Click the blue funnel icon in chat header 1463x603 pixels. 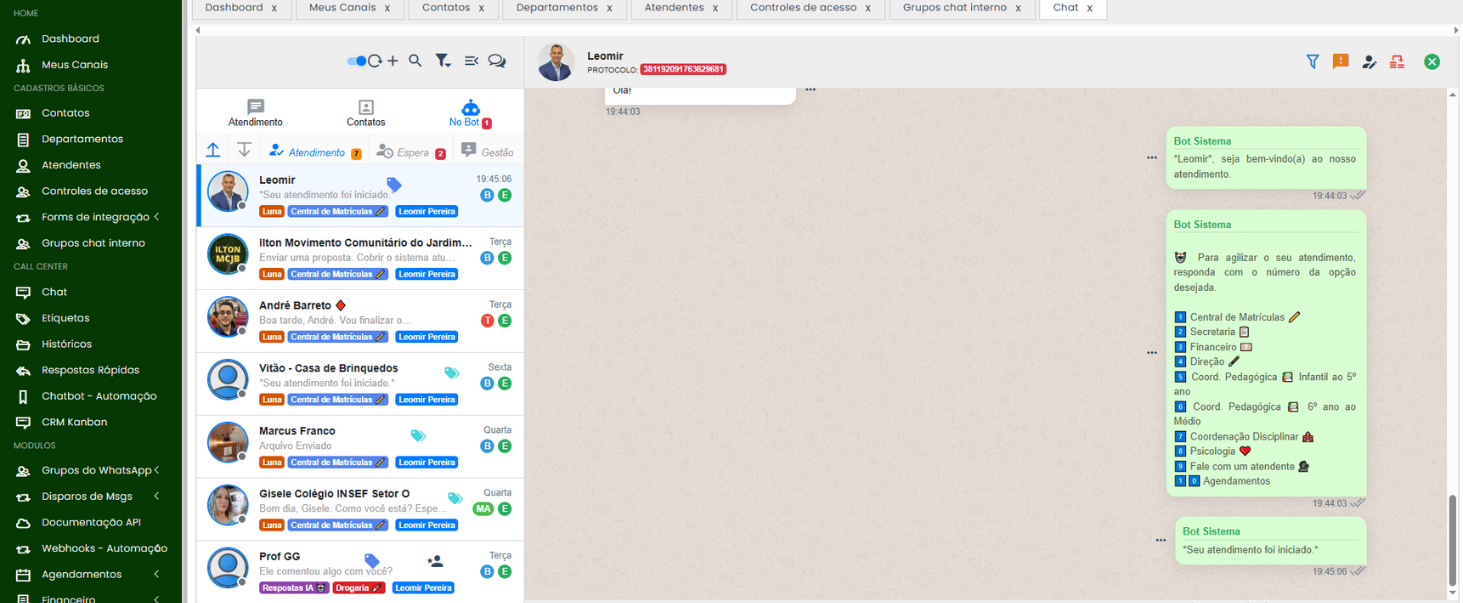coord(1312,62)
